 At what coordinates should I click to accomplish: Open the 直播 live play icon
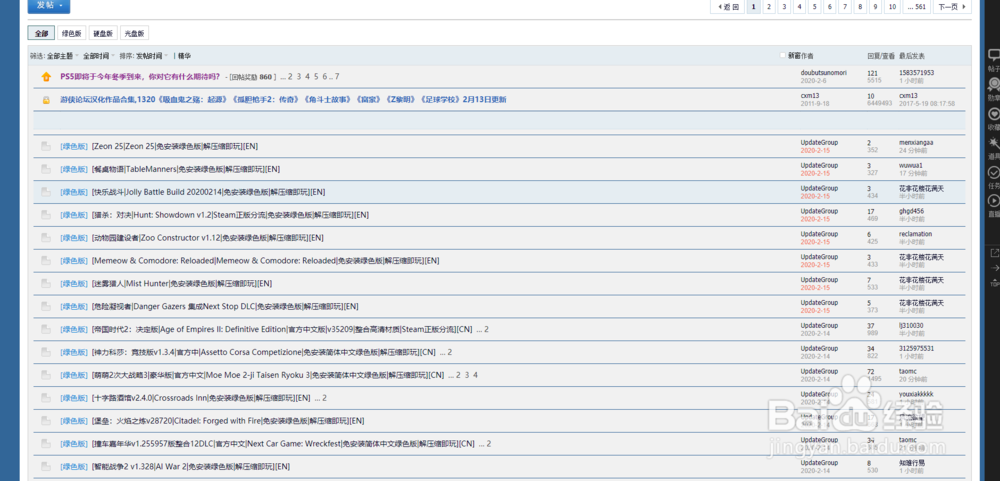pos(994,201)
